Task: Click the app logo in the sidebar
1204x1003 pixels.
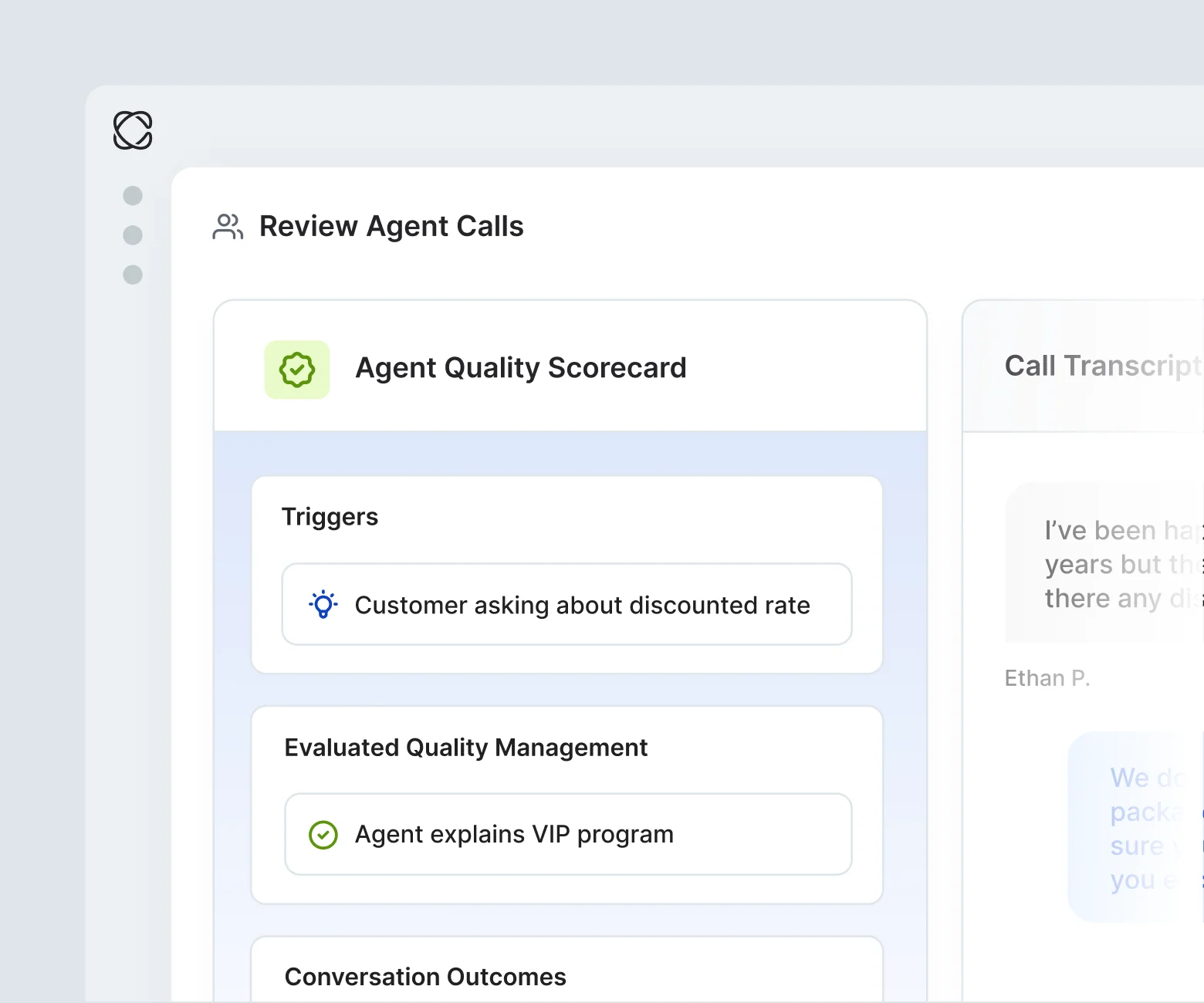Action: pyautogui.click(x=133, y=130)
